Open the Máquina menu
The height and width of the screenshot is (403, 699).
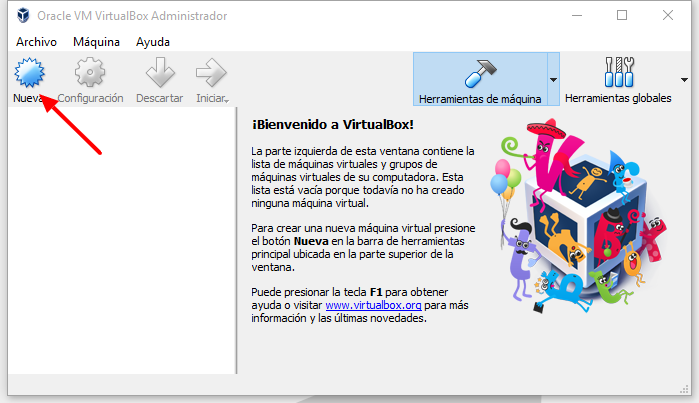[96, 42]
